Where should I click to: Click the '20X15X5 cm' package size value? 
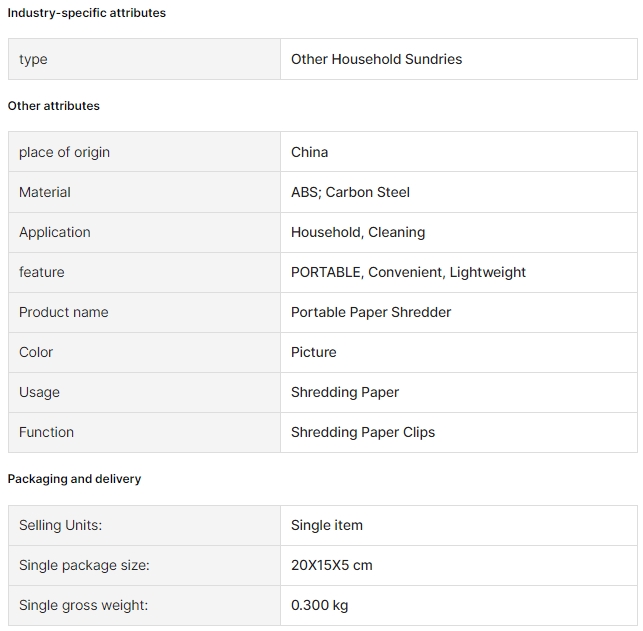coord(331,565)
